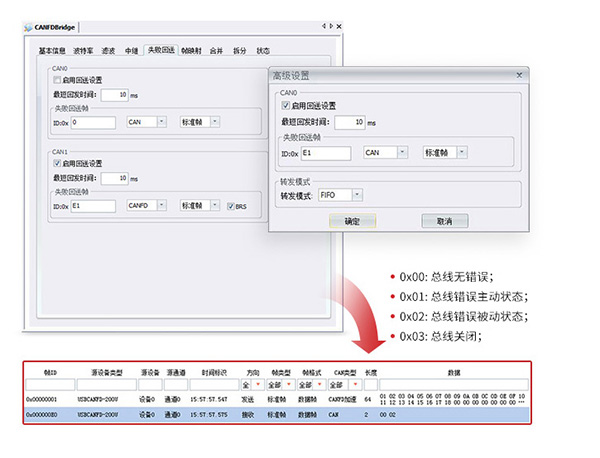This screenshot has width=600, height=458.
Task: Click the data cell '00 02'
Action: [x=388, y=415]
